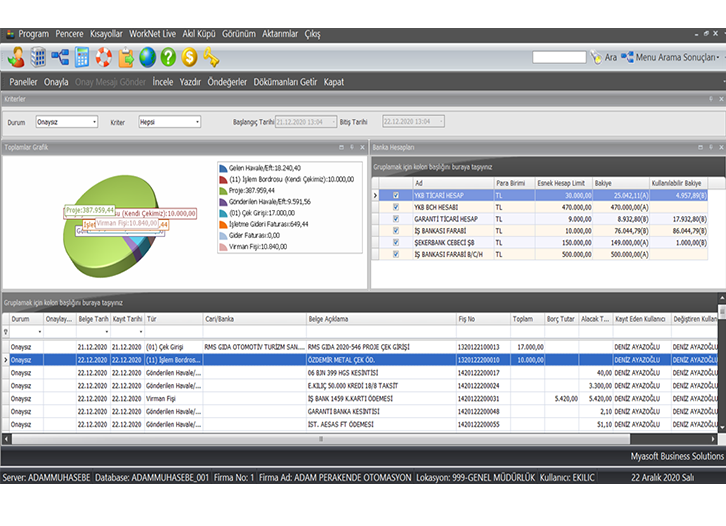
Task: Expand Menu Arama Sonuçları dropdown arrow
Action: (x=718, y=57)
